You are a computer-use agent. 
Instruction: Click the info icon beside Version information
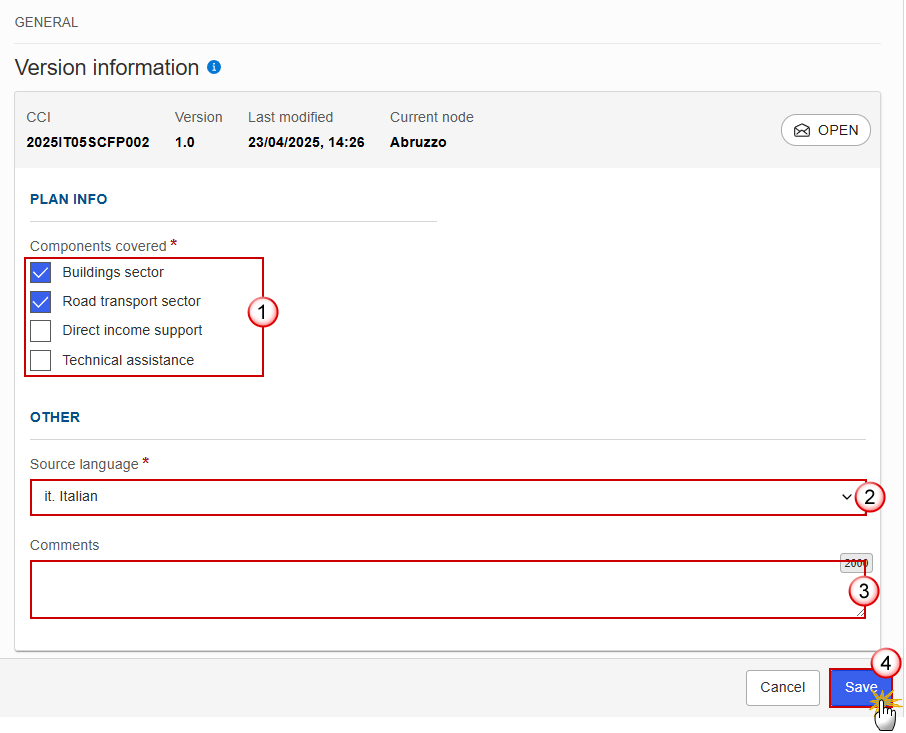pos(214,68)
